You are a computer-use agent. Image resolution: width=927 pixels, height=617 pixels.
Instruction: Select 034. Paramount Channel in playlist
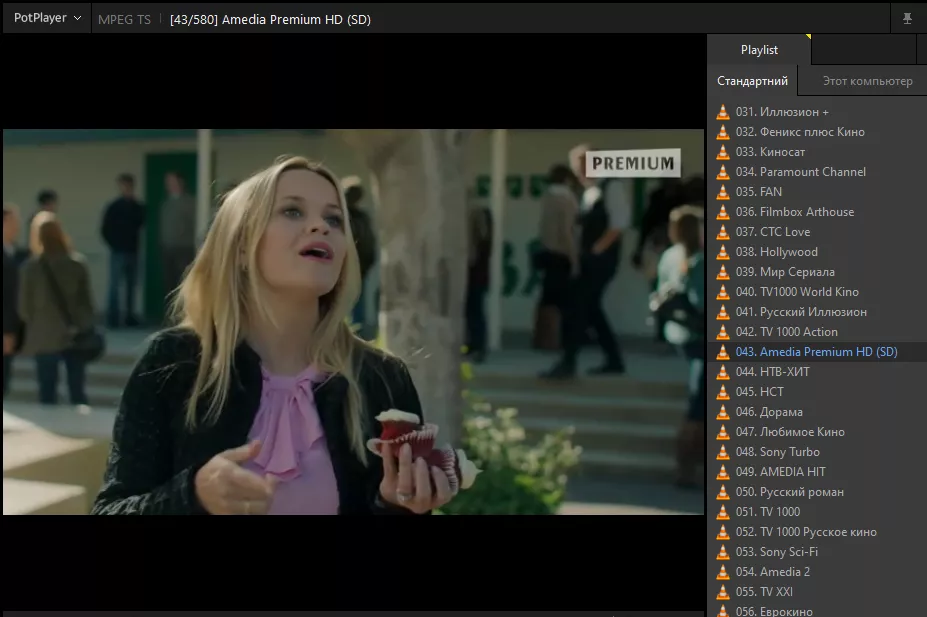coord(818,172)
